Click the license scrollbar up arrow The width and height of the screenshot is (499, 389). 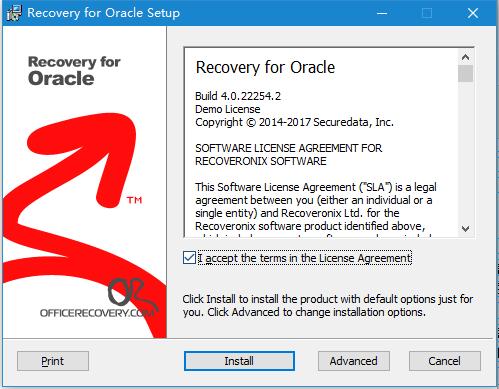[x=465, y=57]
